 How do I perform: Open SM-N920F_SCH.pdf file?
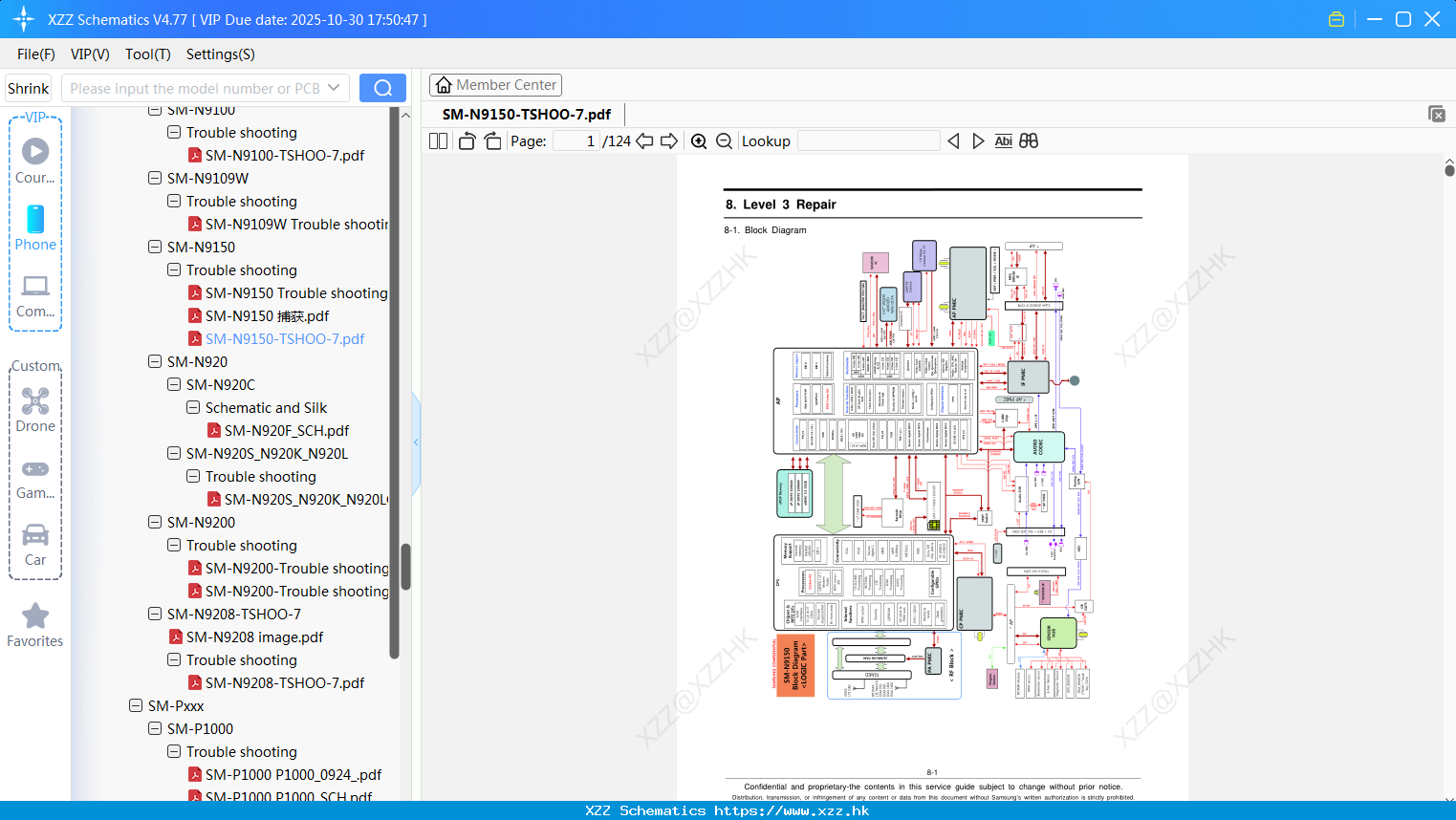point(286,430)
